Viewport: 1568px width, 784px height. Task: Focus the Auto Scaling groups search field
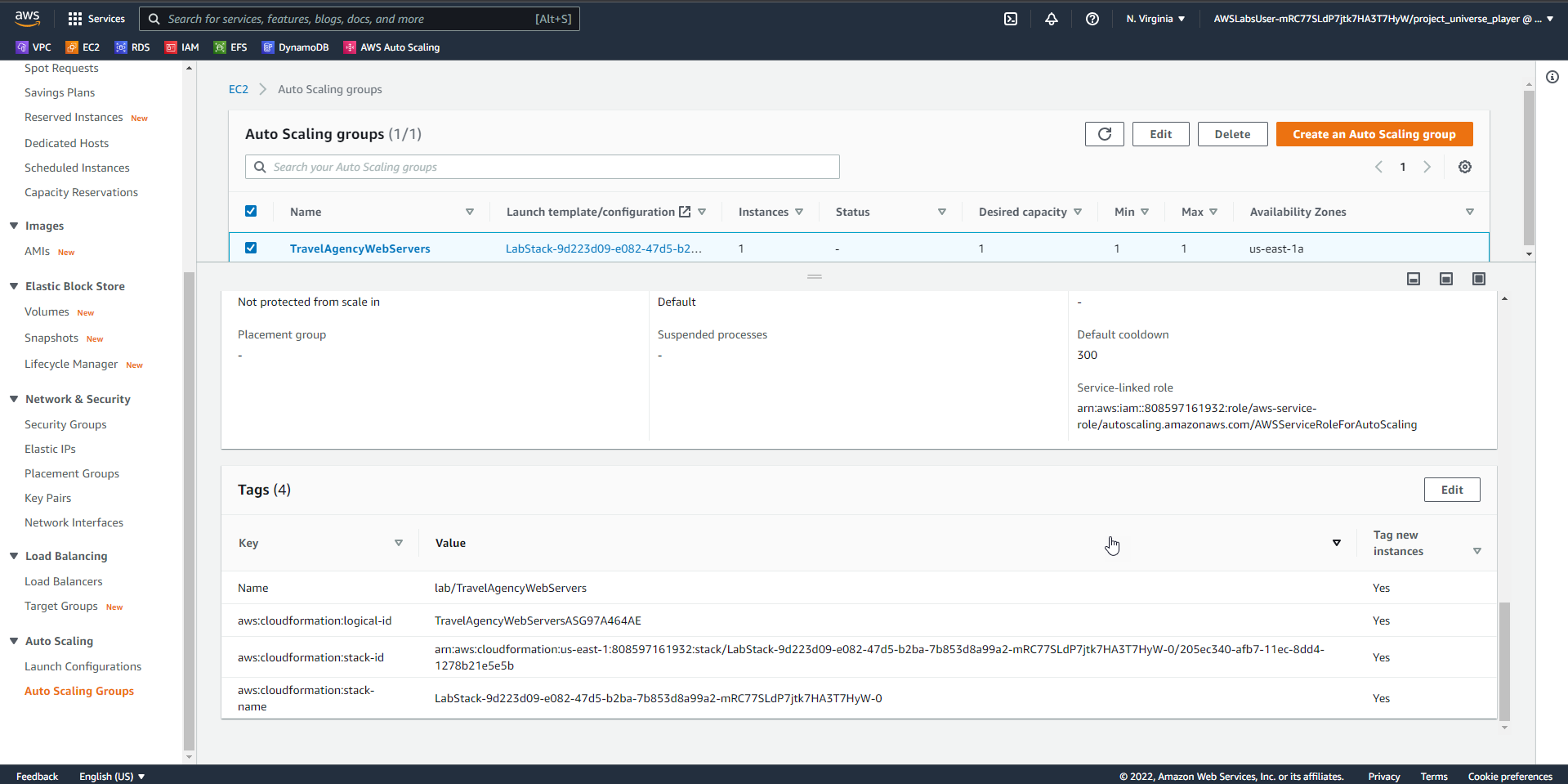543,167
